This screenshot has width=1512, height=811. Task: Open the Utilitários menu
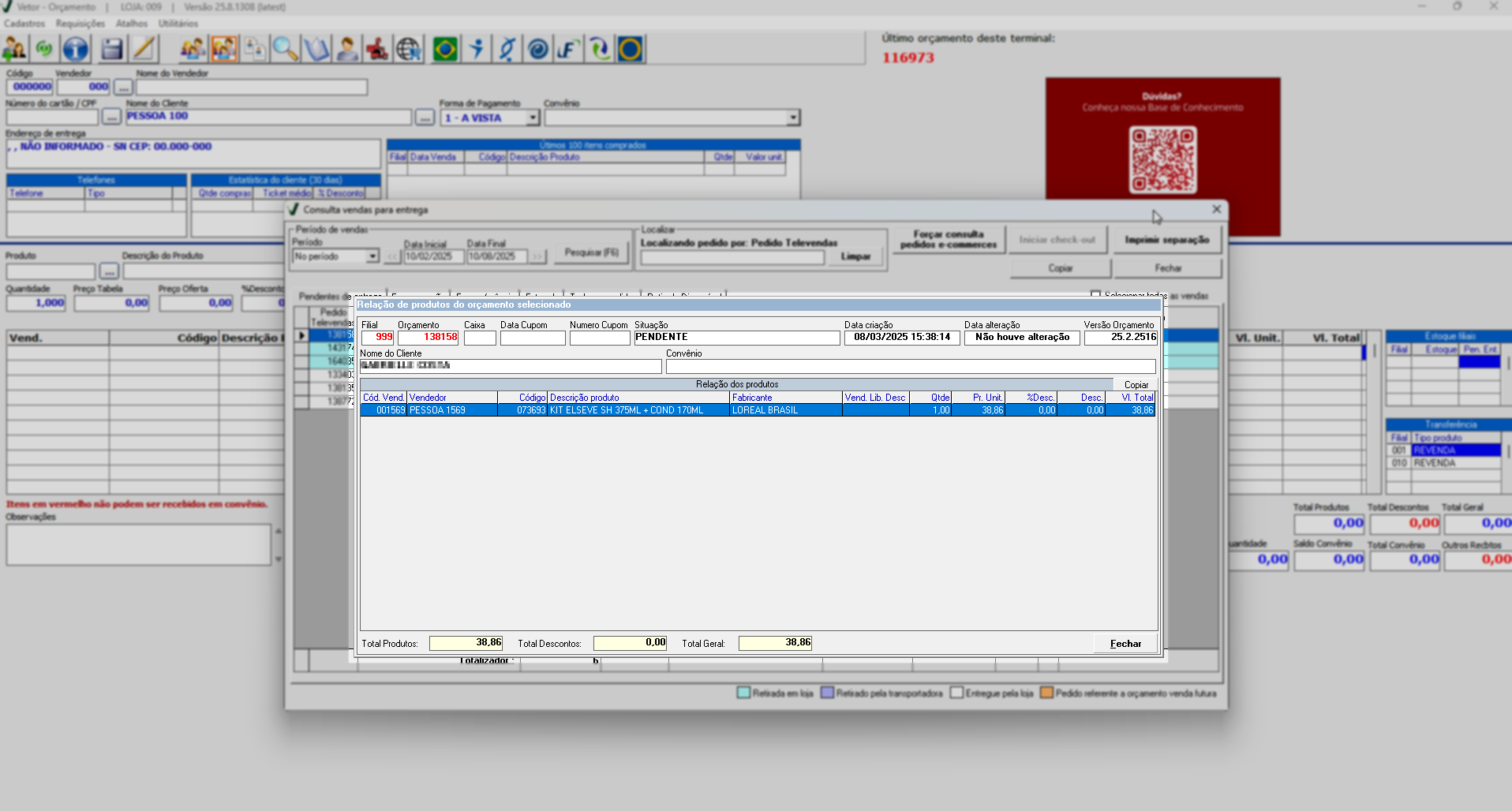click(x=178, y=24)
